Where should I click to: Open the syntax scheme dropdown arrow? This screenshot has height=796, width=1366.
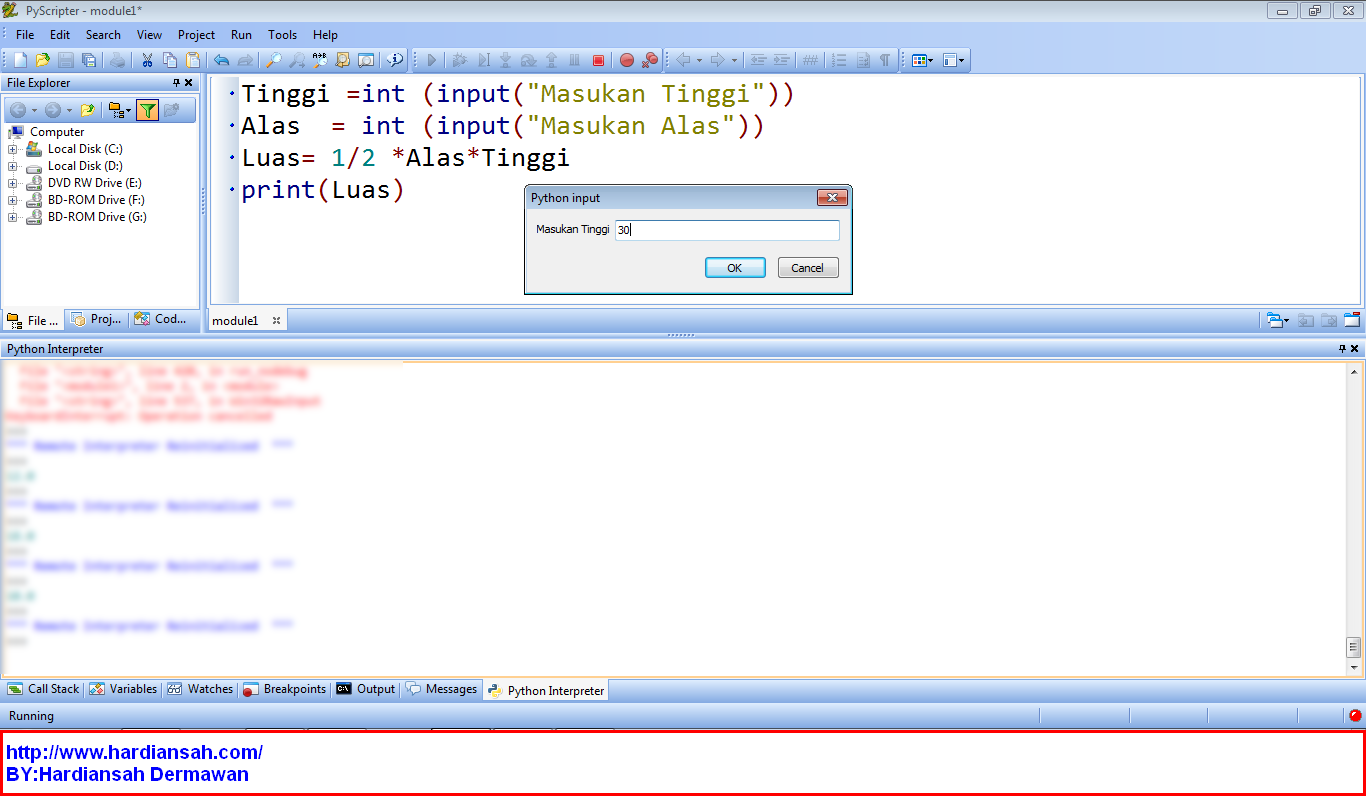tap(931, 60)
